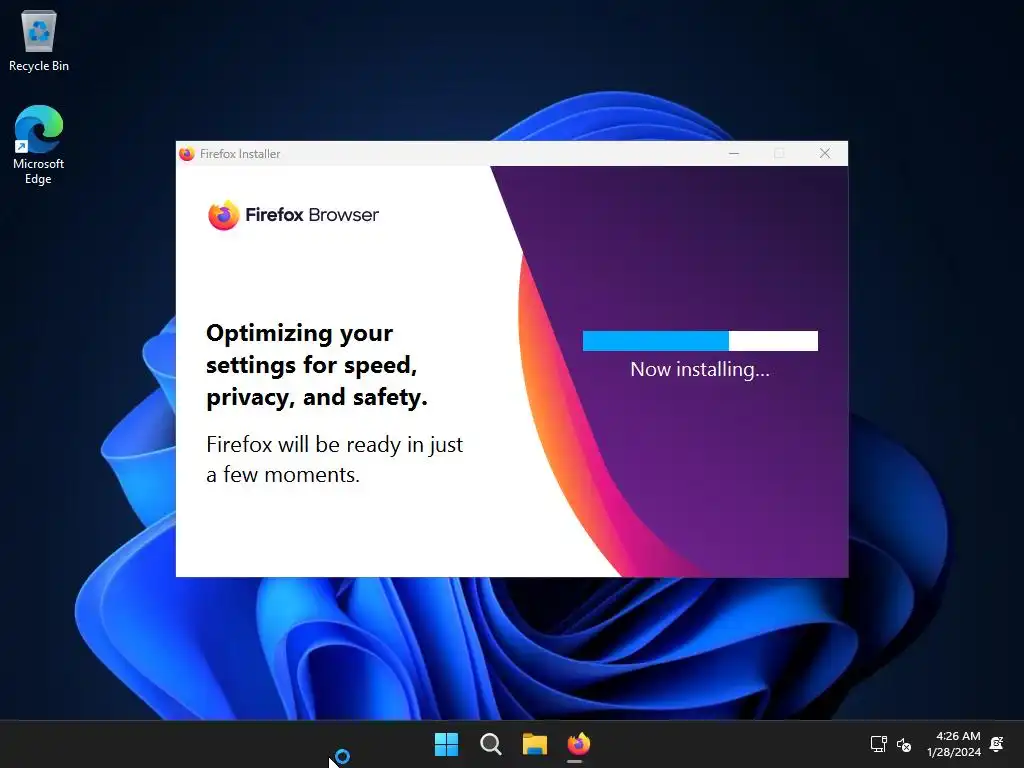Open the taskbar Search
Screen dimensions: 1024x768
[490, 744]
